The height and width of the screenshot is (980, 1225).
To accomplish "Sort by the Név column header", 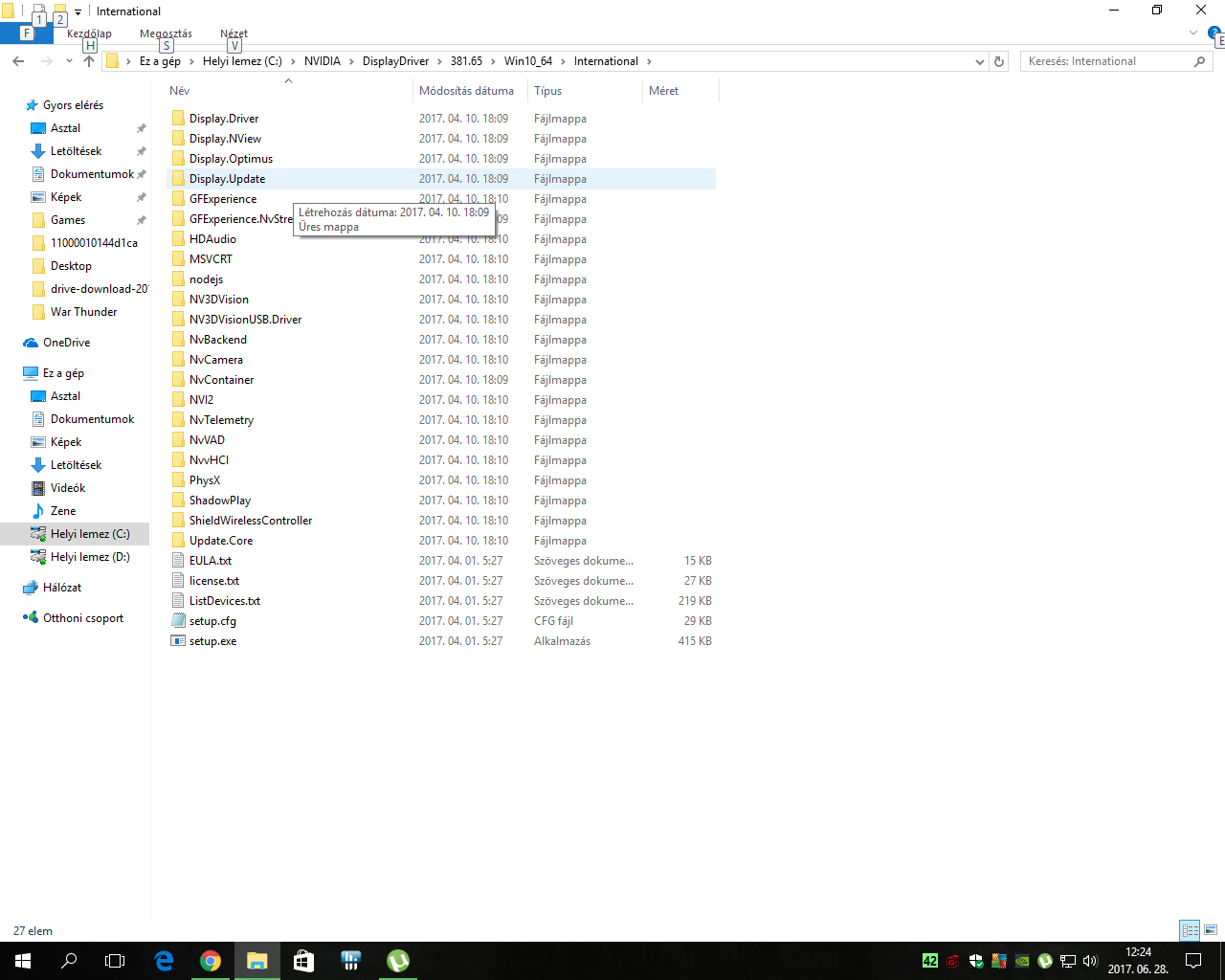I will pyautogui.click(x=179, y=91).
